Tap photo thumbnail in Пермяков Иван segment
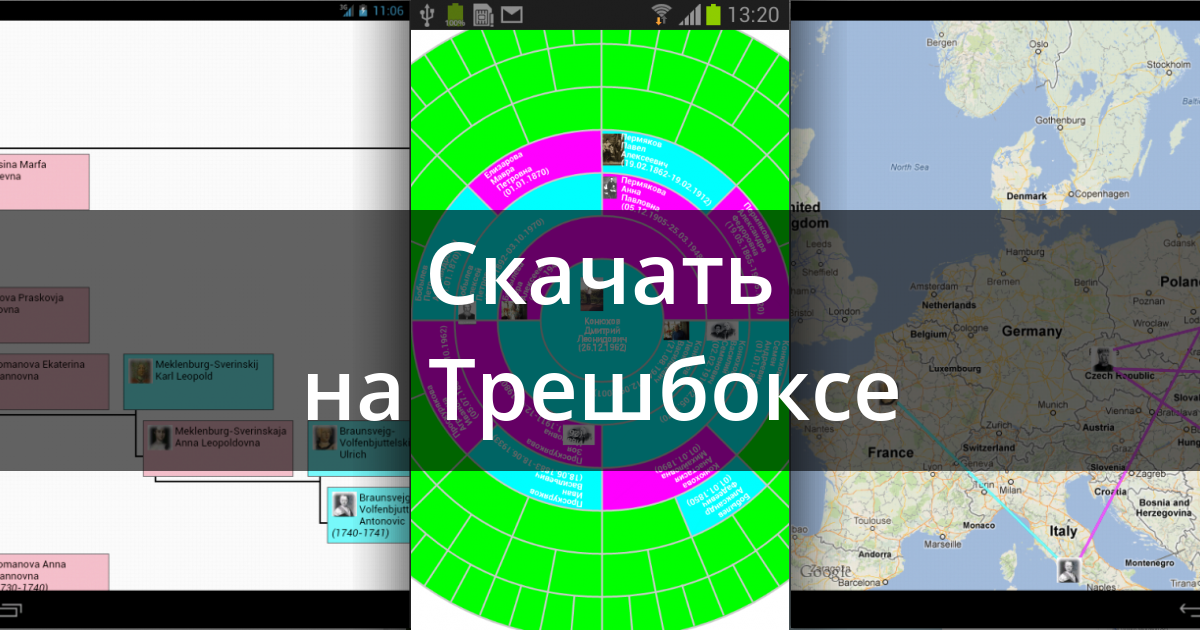 pyautogui.click(x=612, y=149)
